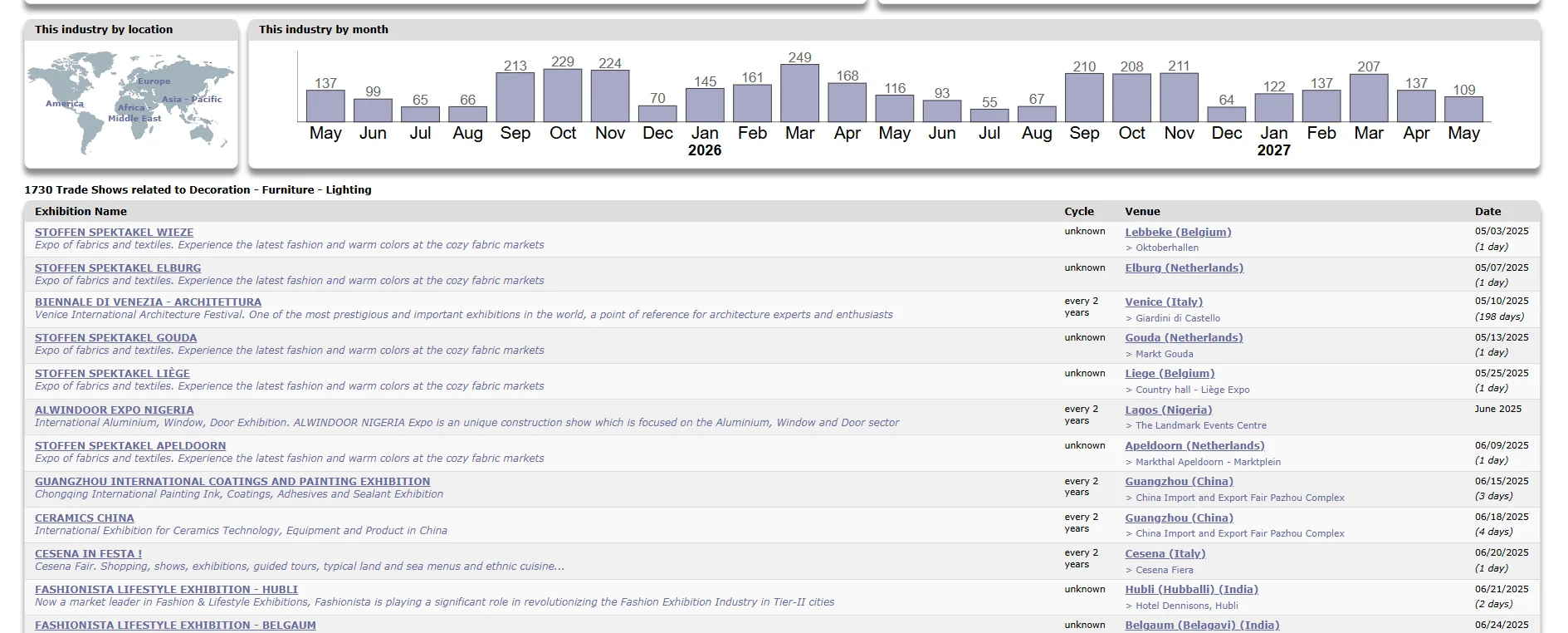Image resolution: width=1568 pixels, height=633 pixels.
Task: Select the Oct bar showing 208 shows
Action: click(1131, 98)
